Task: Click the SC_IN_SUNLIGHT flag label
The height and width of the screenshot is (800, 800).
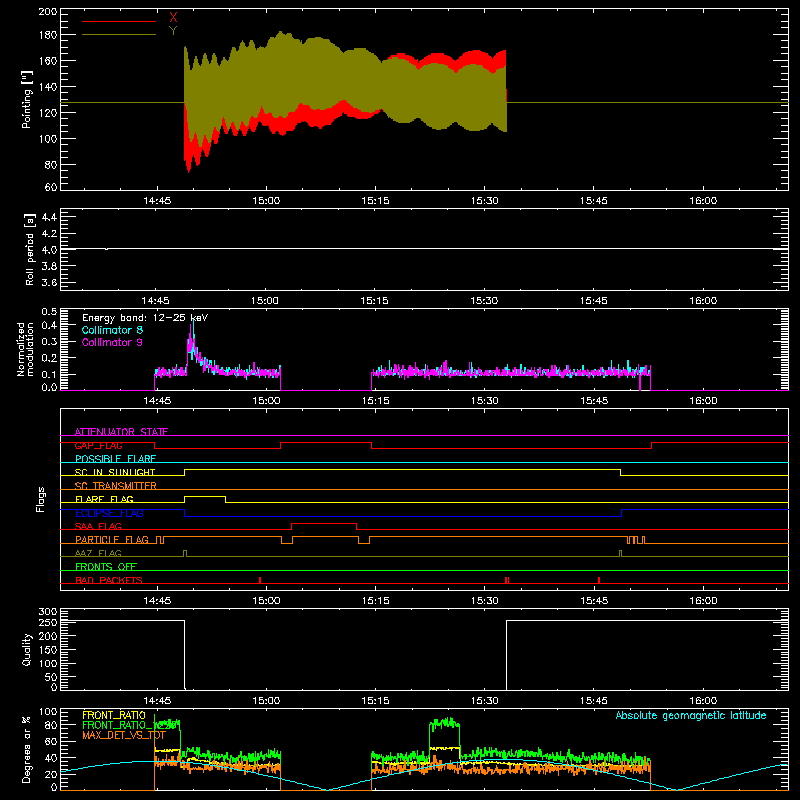Action: coord(115,472)
